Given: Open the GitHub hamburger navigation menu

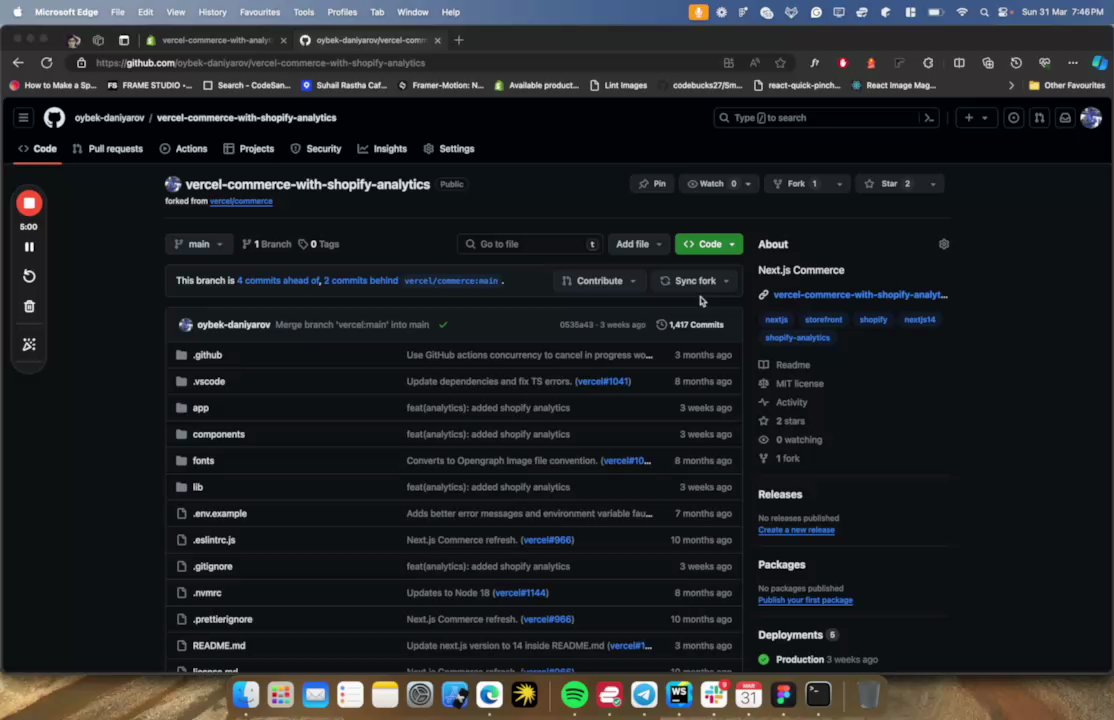Looking at the screenshot, I should click(23, 117).
